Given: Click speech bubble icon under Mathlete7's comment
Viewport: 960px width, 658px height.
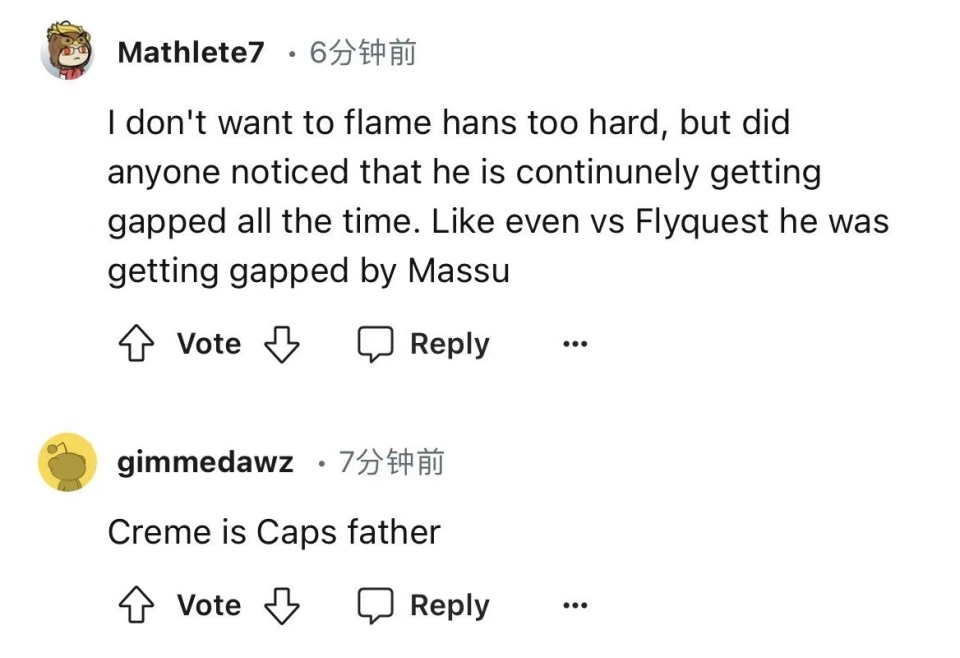Looking at the screenshot, I should click(375, 345).
